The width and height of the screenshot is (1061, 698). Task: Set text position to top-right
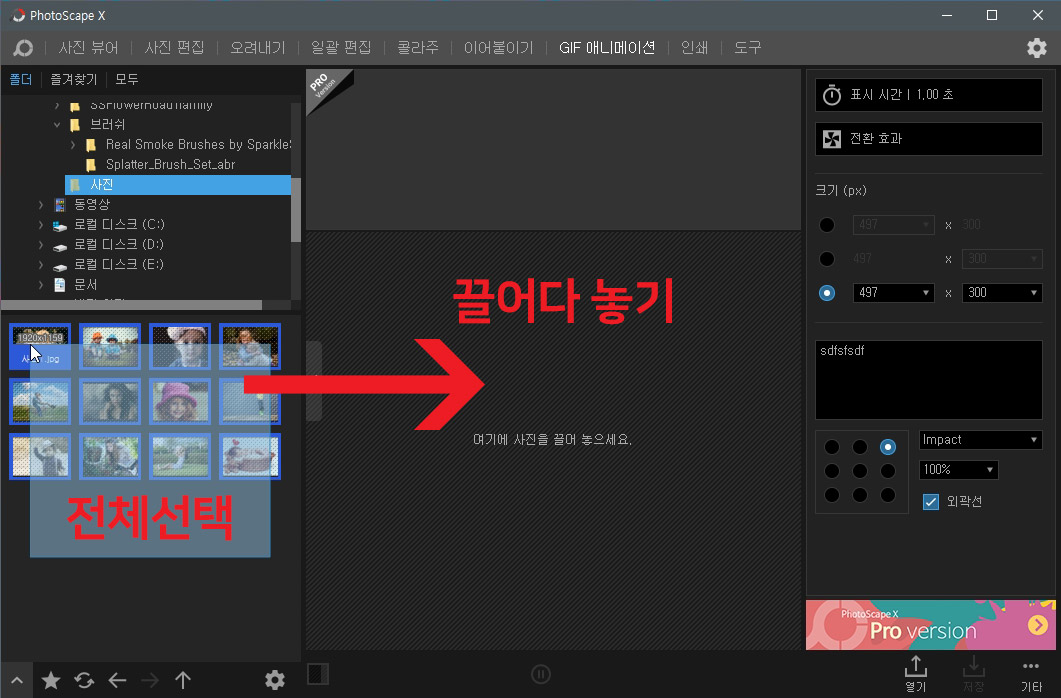pyautogui.click(x=888, y=447)
